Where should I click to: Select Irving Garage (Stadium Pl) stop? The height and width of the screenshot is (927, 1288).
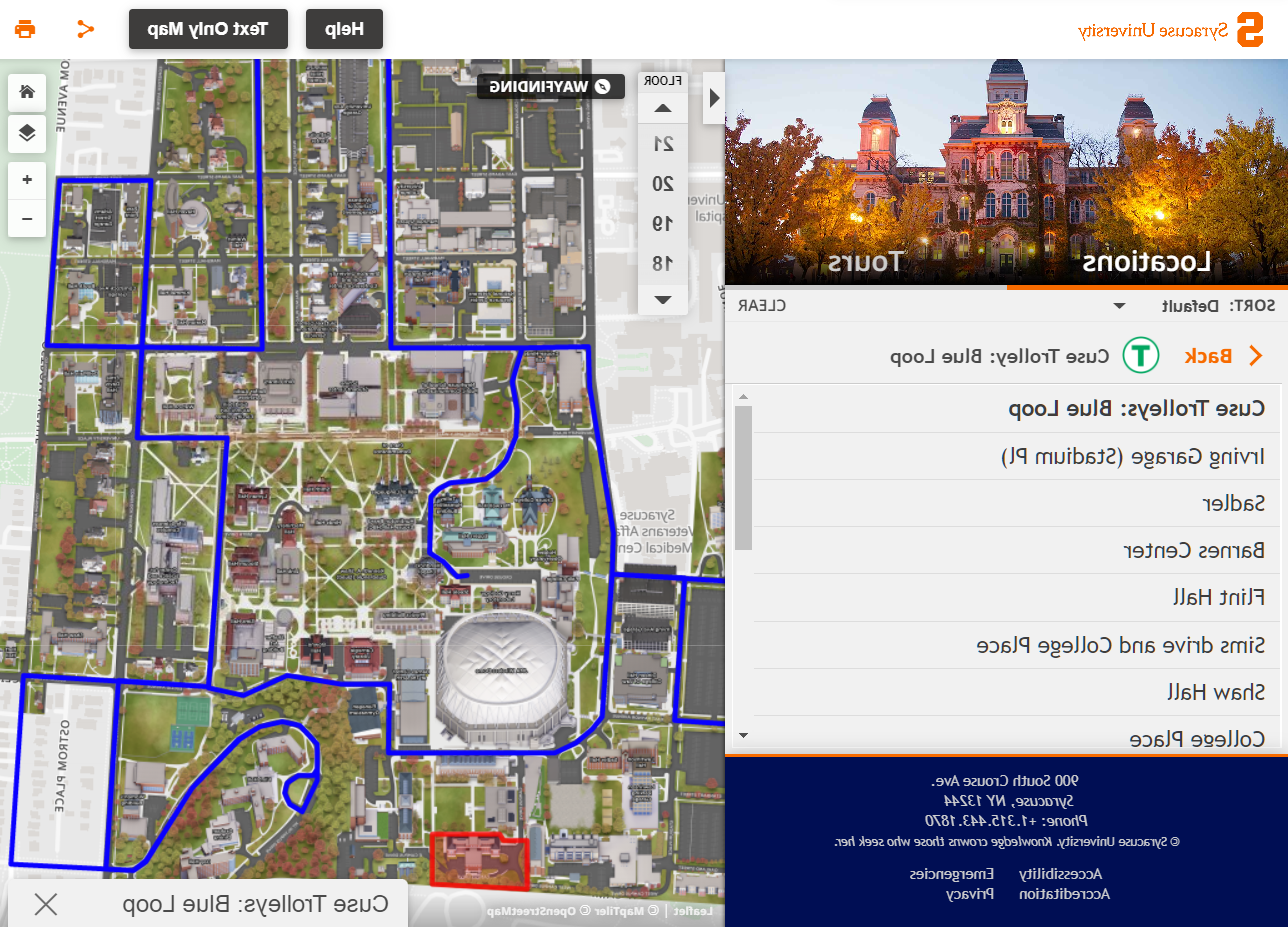(x=1018, y=456)
